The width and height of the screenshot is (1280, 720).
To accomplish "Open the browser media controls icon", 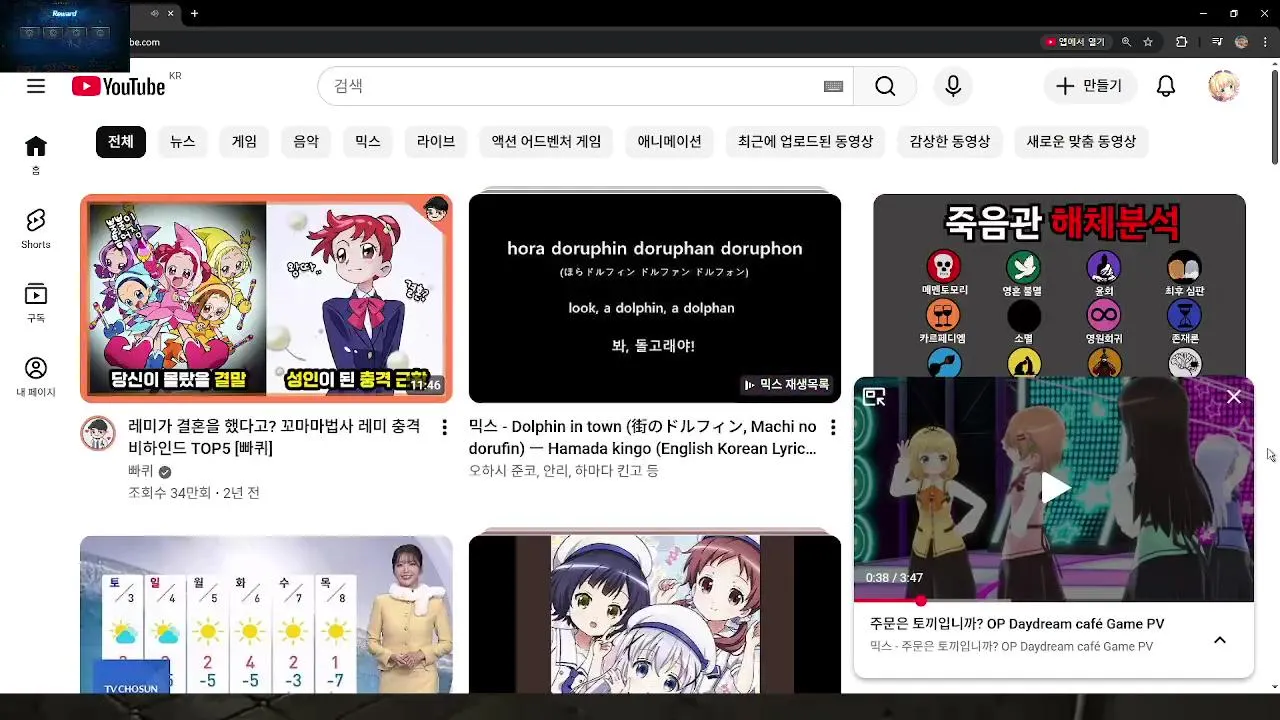I will tap(1217, 42).
